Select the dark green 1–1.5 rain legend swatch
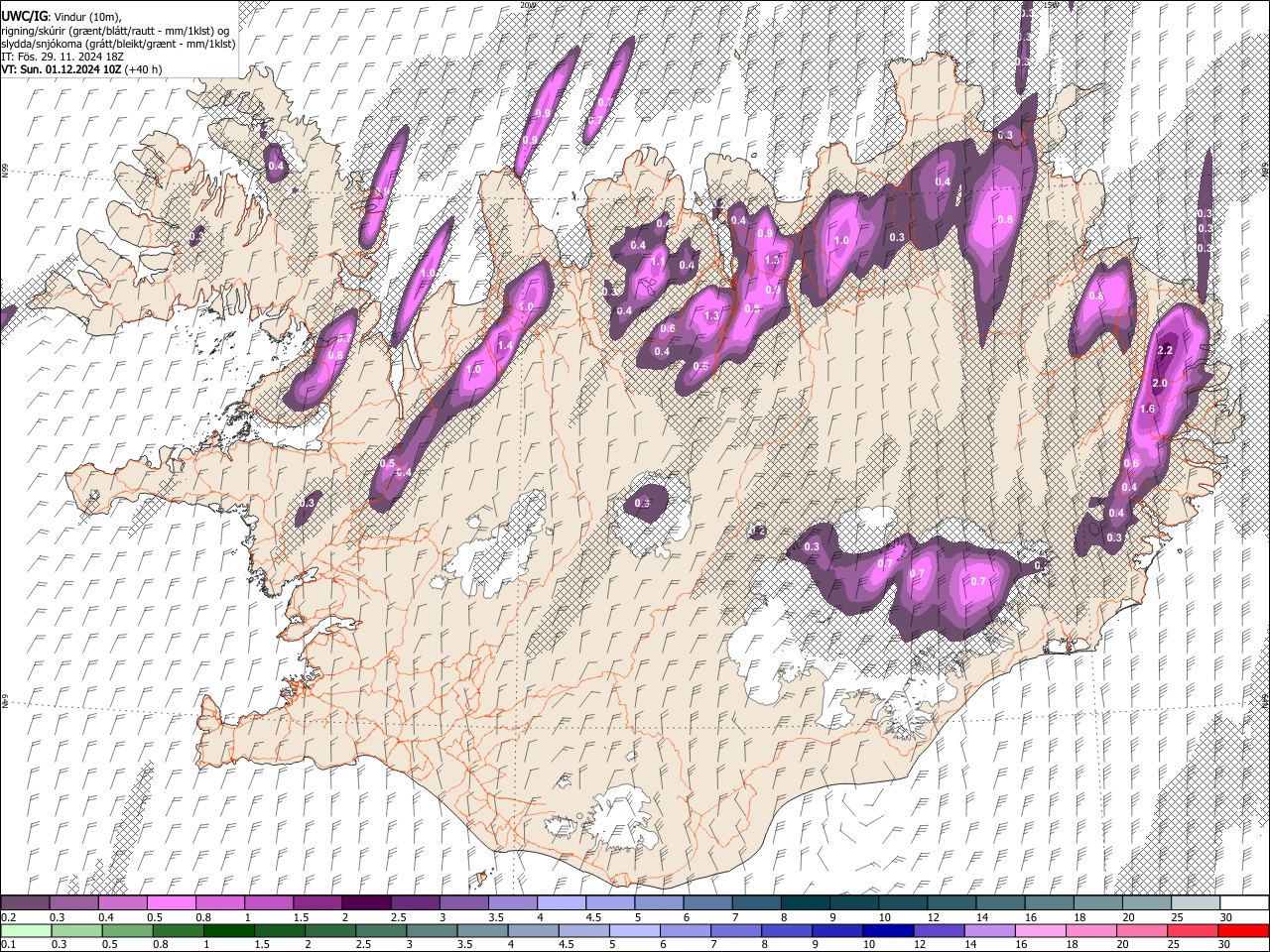The width and height of the screenshot is (1270, 952). click(228, 930)
